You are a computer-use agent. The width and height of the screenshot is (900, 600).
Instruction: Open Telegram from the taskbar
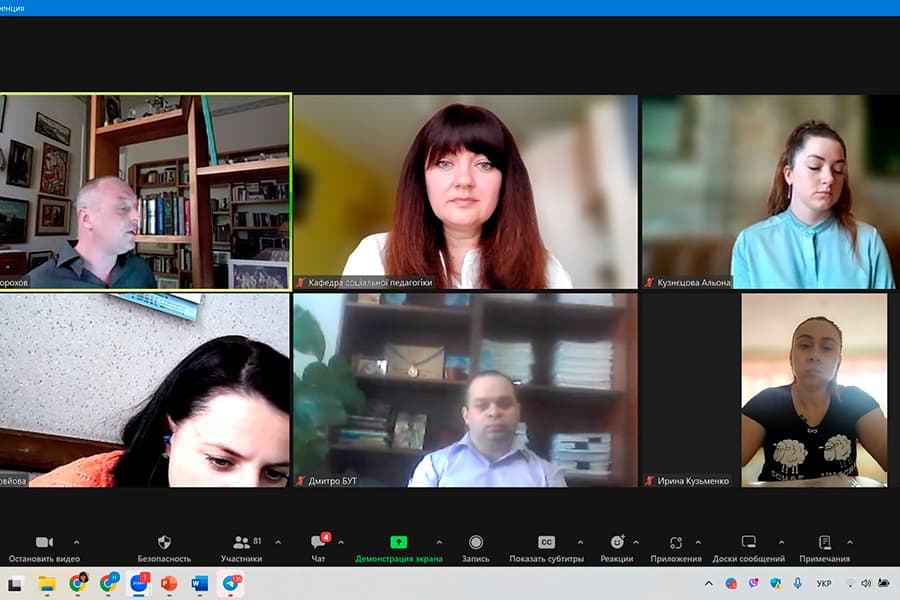coord(231,583)
